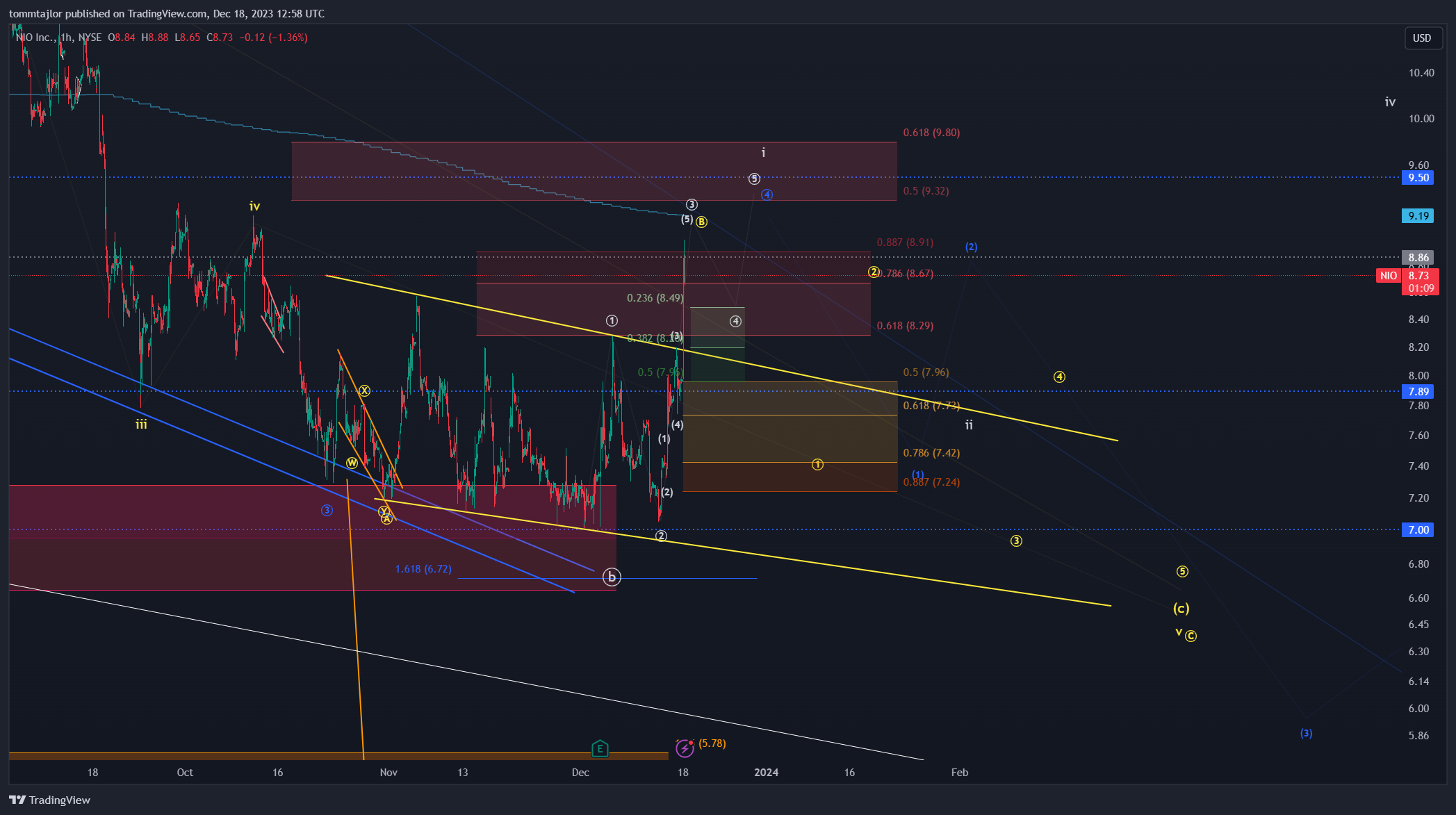Click the green earnings 'E' marker icon

600,748
